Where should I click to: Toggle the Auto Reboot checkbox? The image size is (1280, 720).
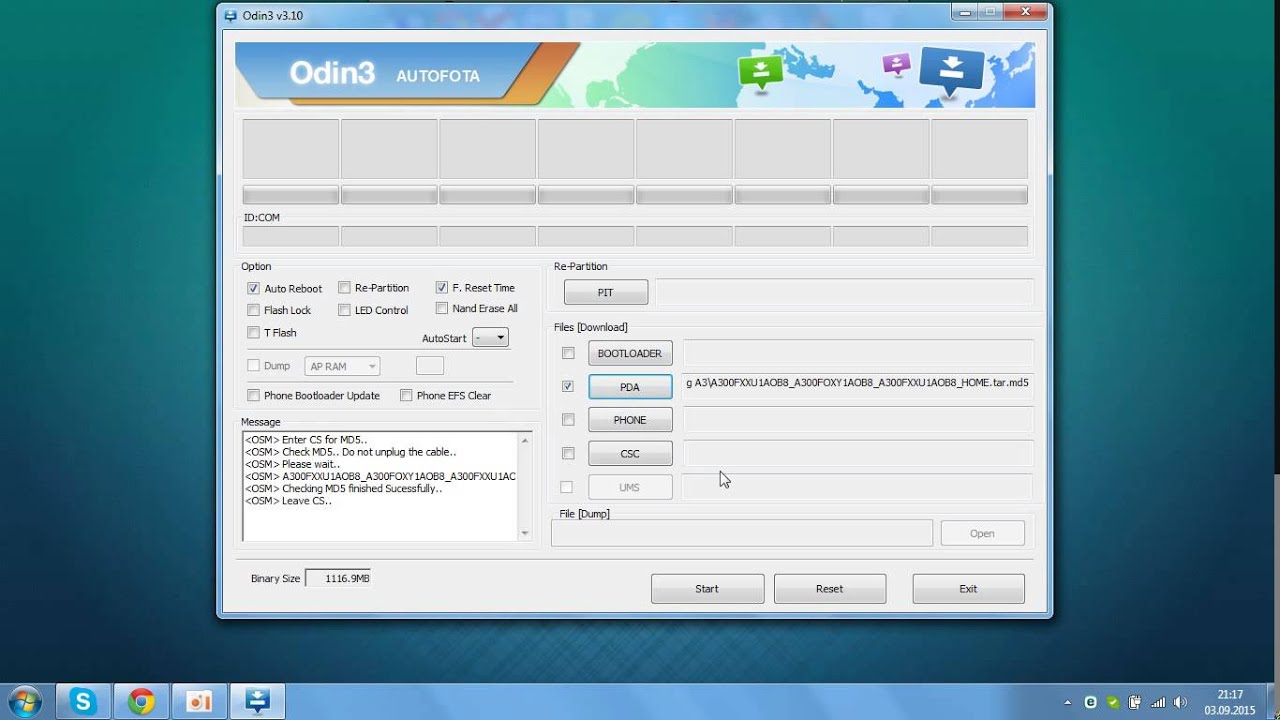click(x=253, y=288)
